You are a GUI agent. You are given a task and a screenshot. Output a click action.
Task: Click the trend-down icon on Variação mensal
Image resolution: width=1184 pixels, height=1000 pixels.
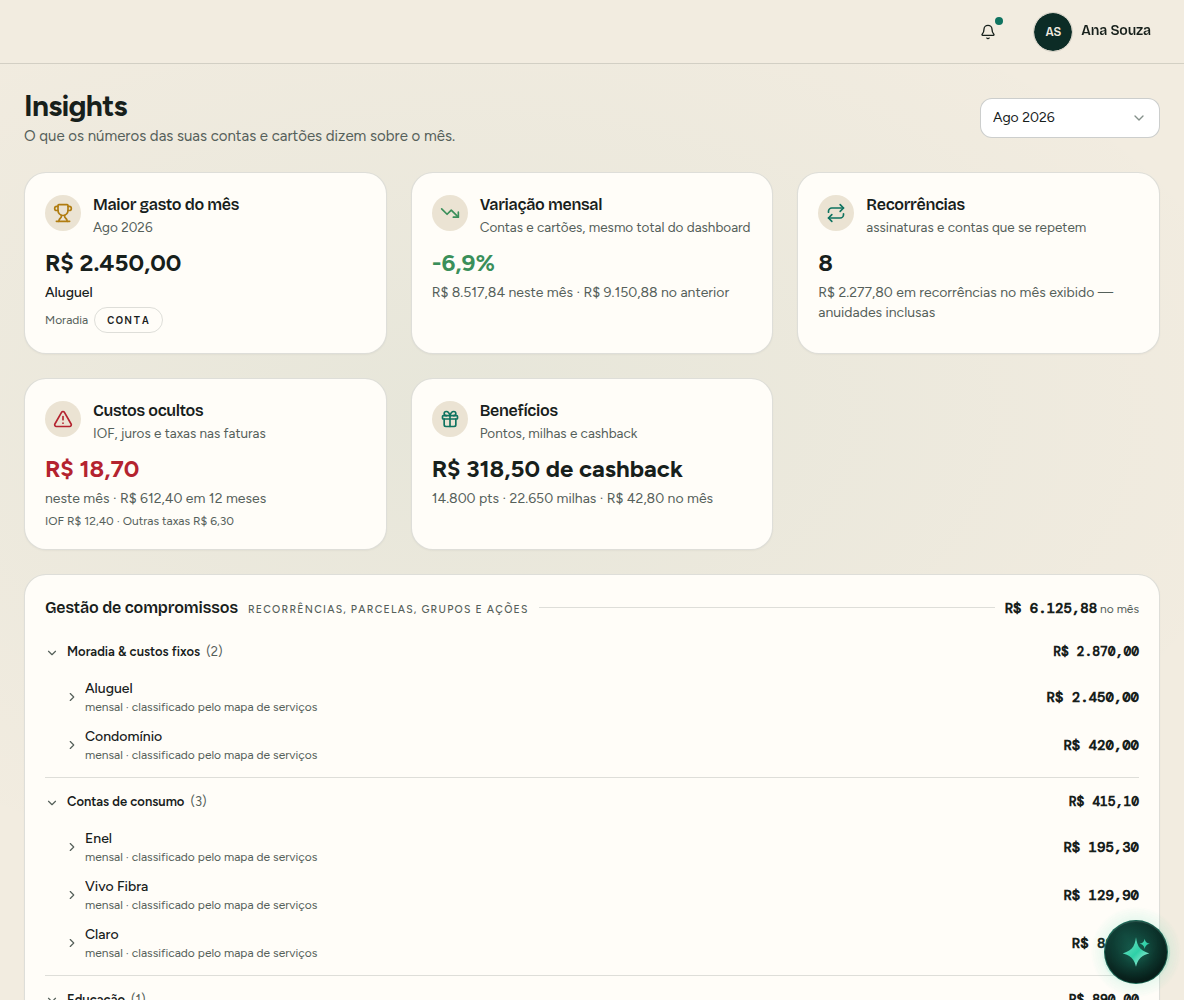tap(450, 213)
